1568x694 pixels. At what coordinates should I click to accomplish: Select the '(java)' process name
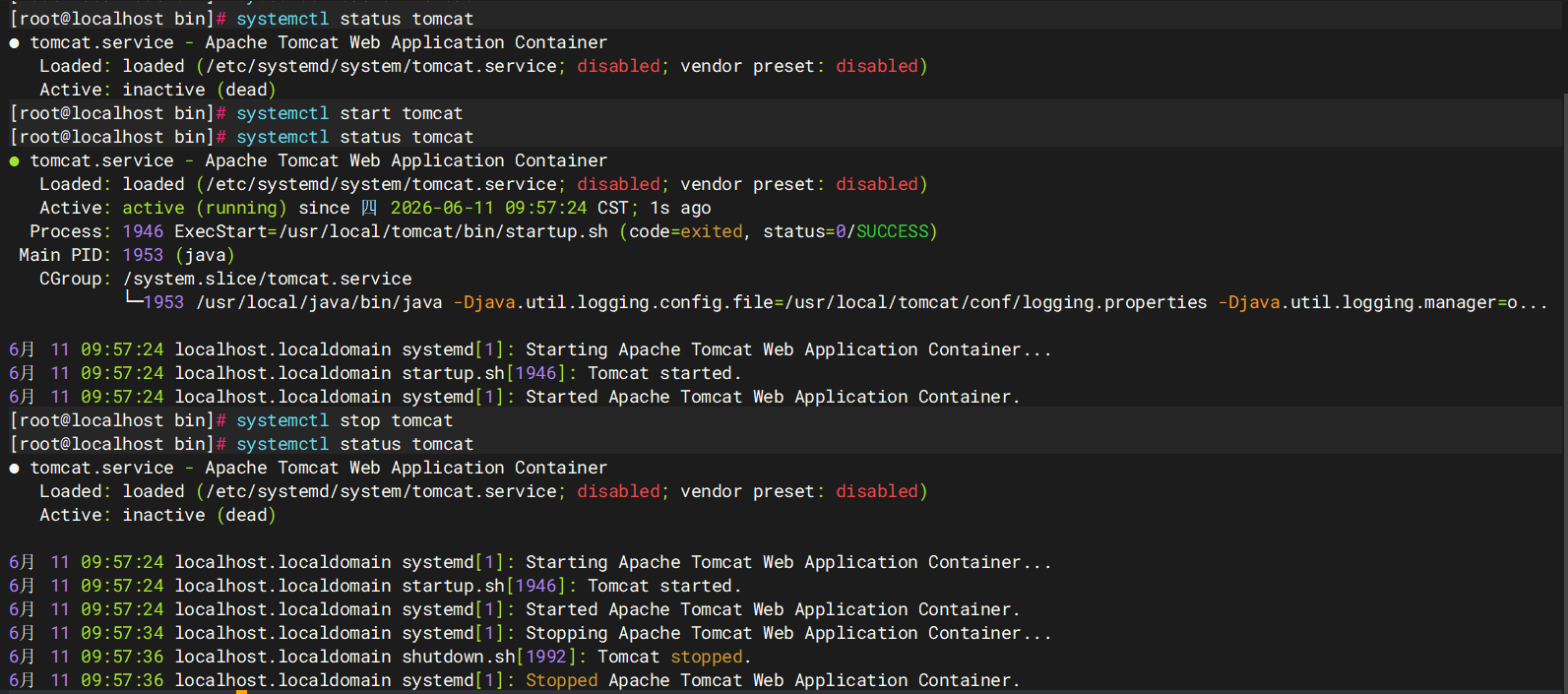pyautogui.click(x=205, y=255)
